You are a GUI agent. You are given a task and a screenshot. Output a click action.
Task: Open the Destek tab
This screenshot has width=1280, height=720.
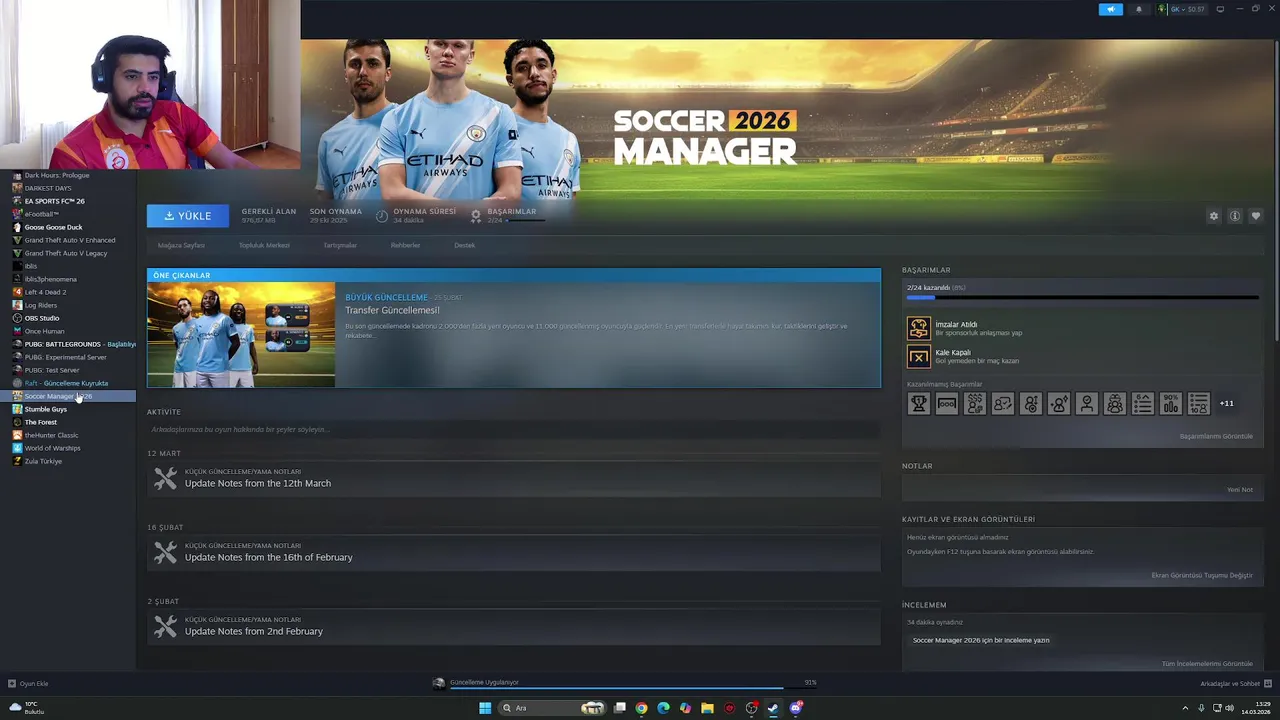point(465,245)
